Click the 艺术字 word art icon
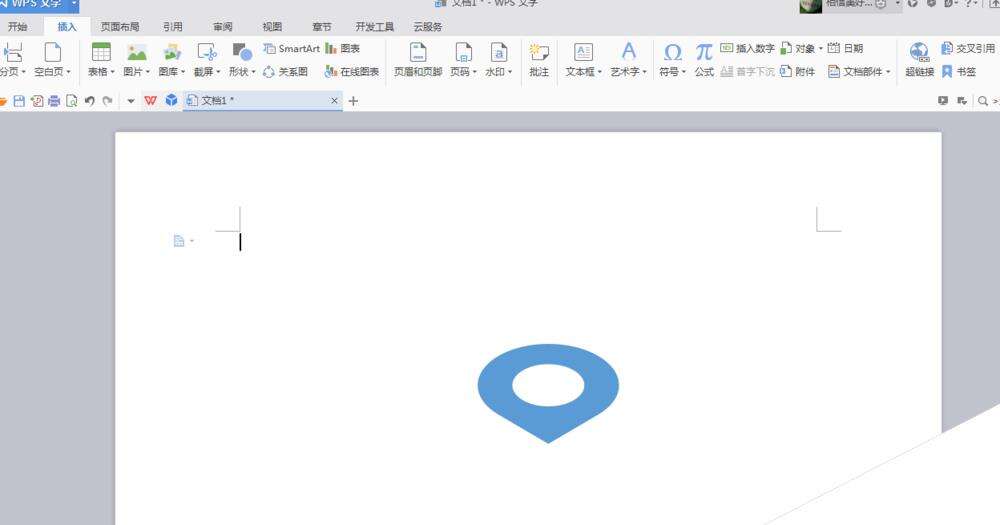Screen dimensions: 1000x525 click(x=629, y=52)
